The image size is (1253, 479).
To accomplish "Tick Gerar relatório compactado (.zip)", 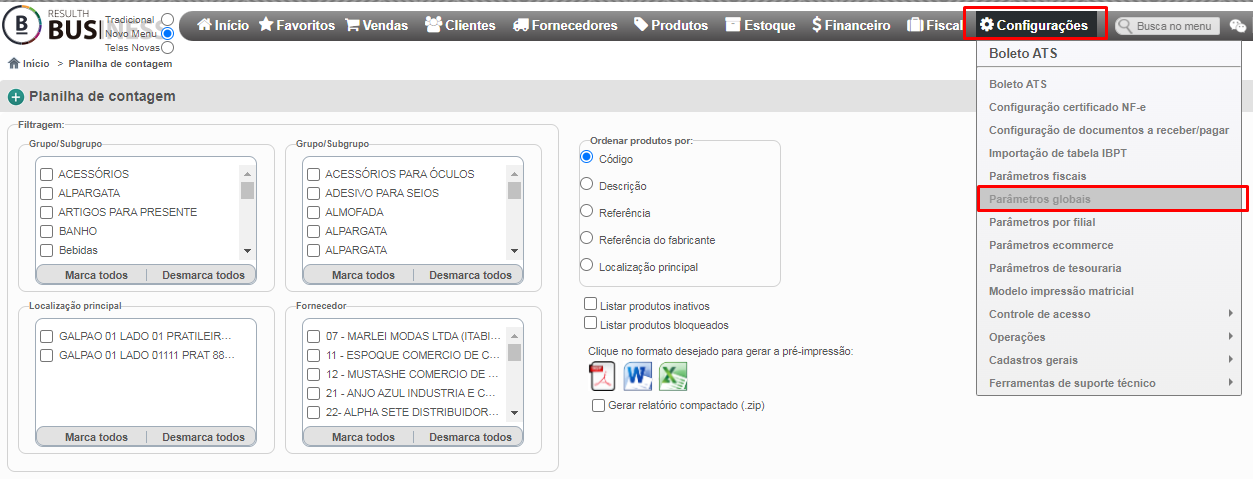I will point(598,405).
